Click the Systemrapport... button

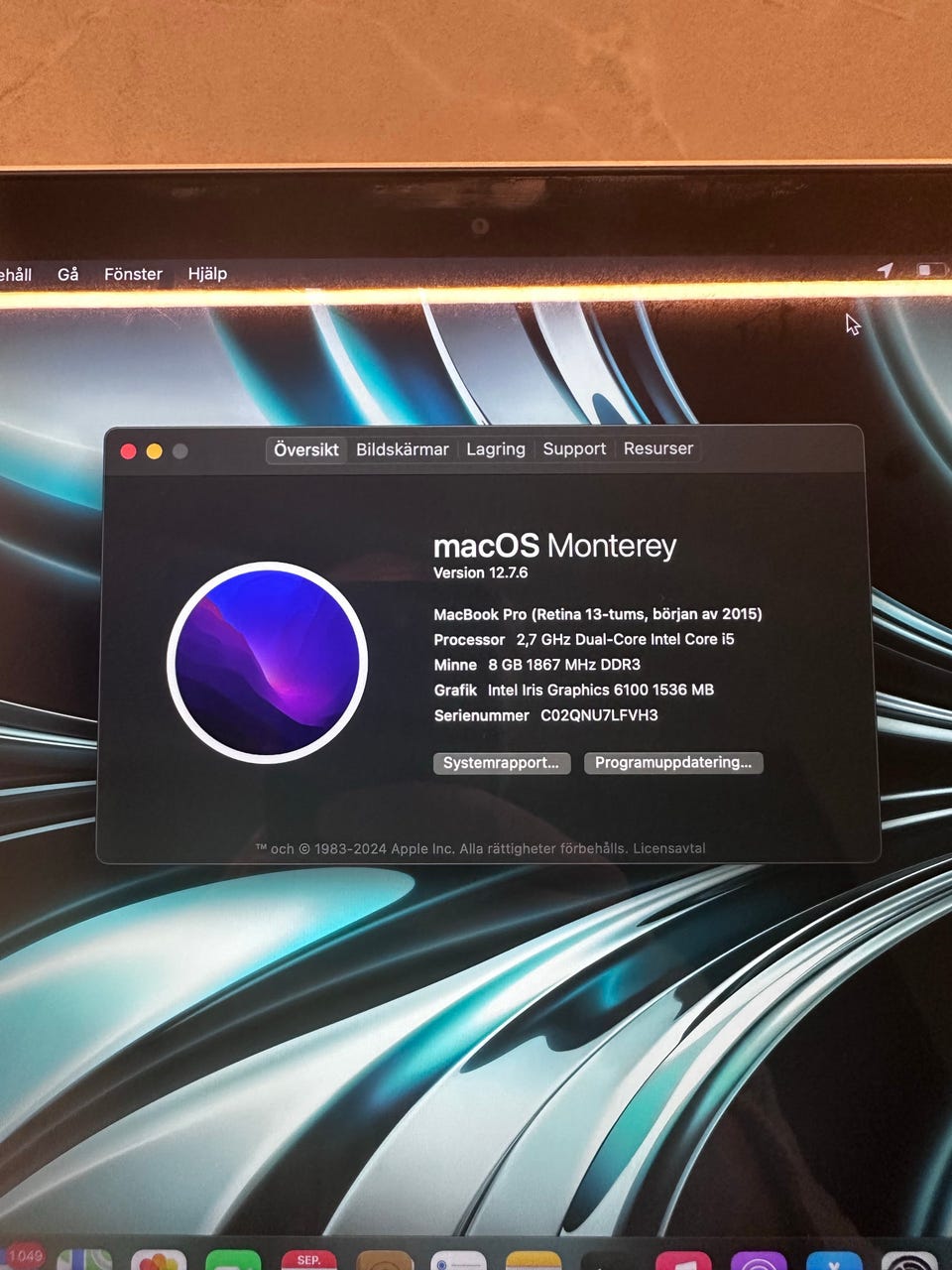(502, 763)
